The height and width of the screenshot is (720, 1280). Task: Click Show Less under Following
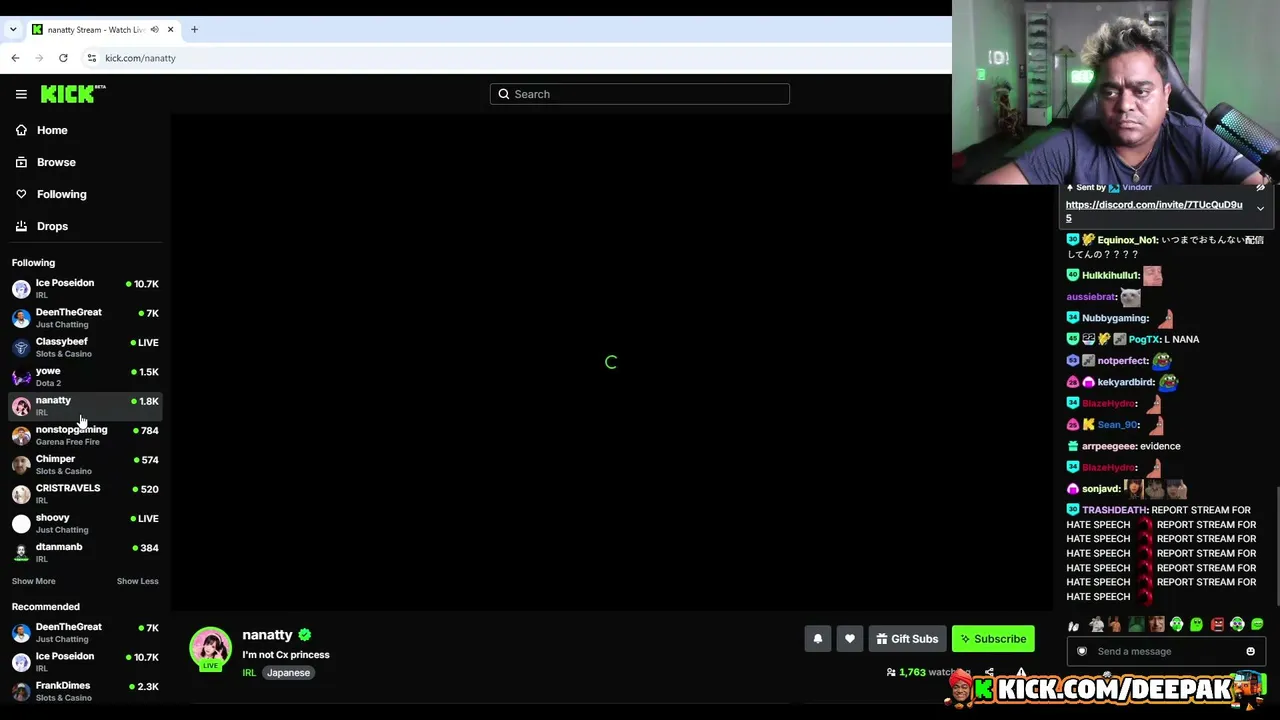[137, 581]
